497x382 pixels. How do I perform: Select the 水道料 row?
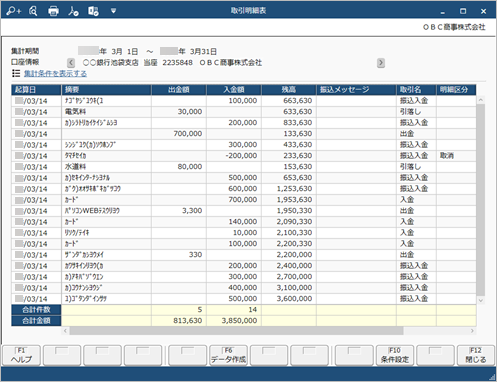[244, 167]
